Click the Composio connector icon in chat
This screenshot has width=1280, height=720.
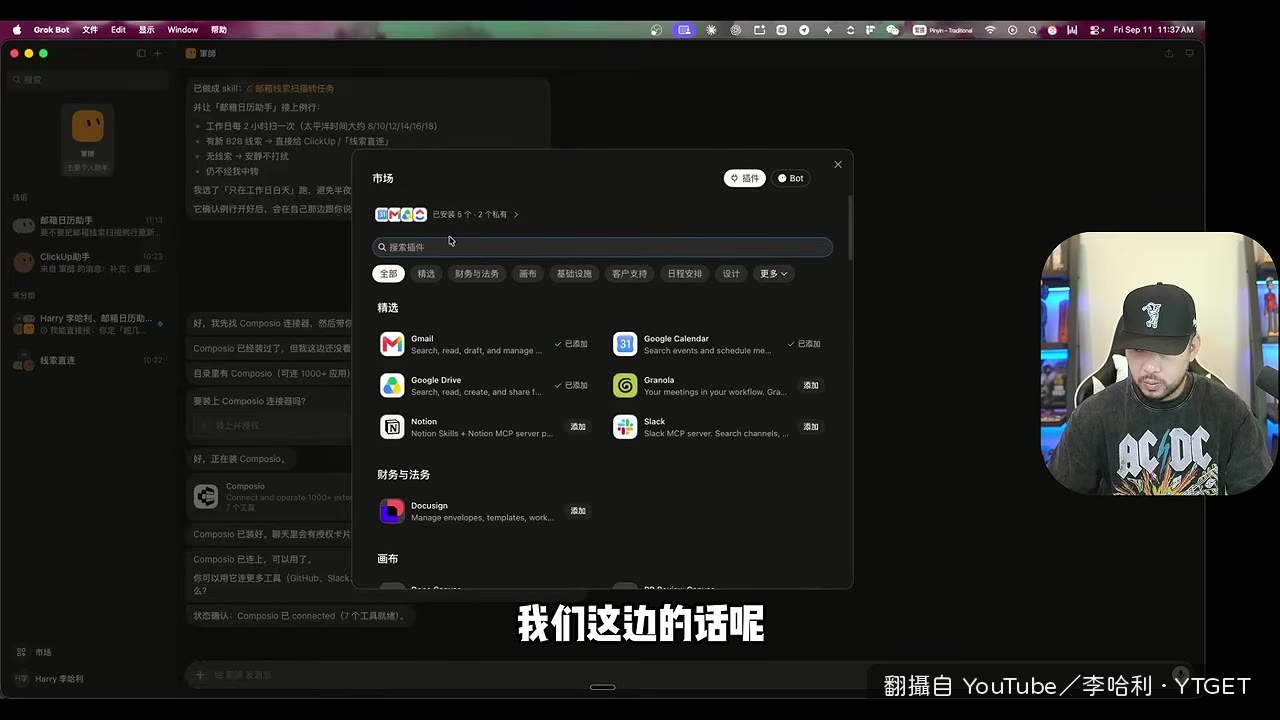click(x=206, y=496)
